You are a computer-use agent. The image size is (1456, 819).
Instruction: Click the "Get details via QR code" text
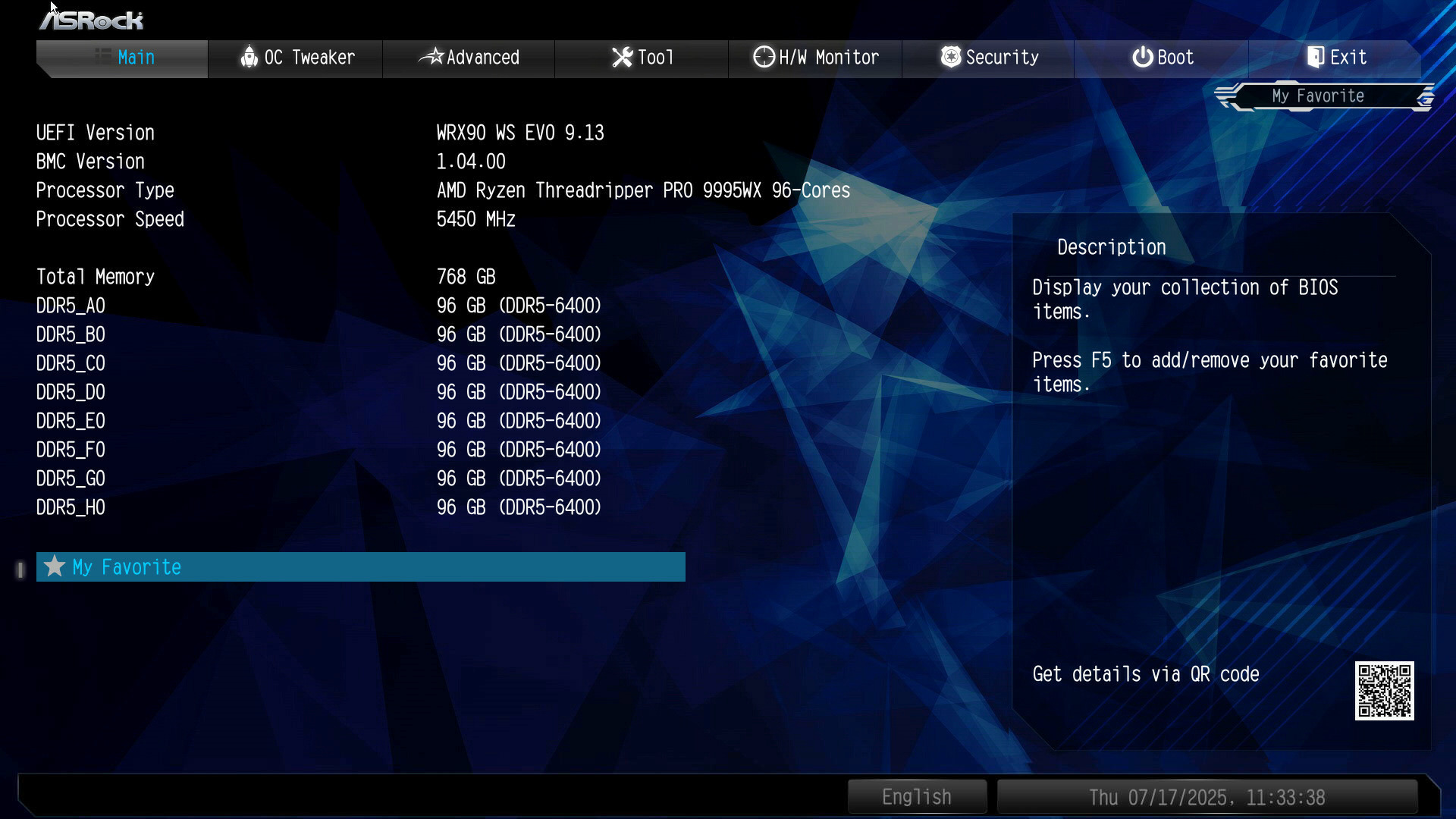[1146, 674]
